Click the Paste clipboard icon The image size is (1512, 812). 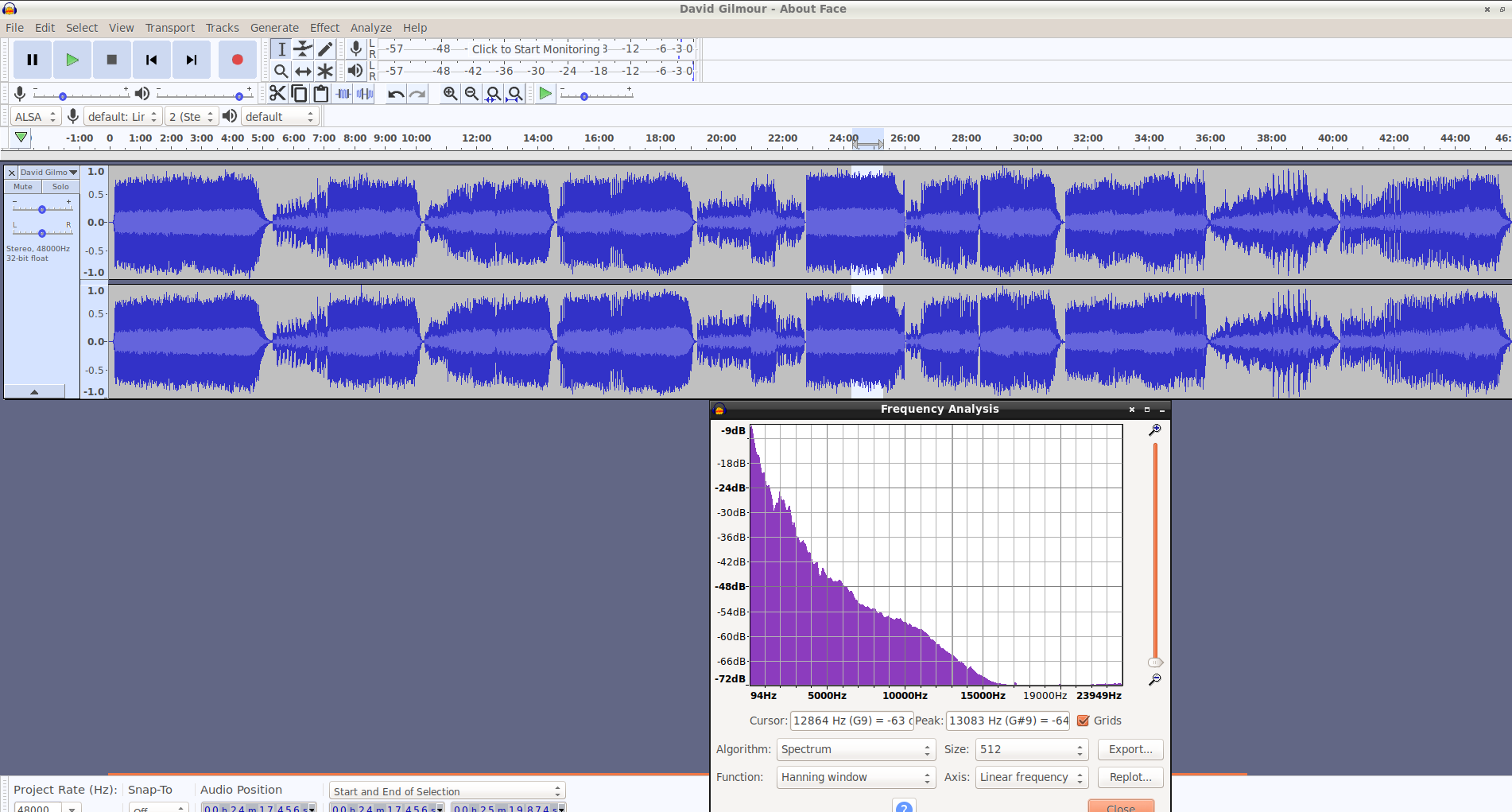tap(321, 94)
